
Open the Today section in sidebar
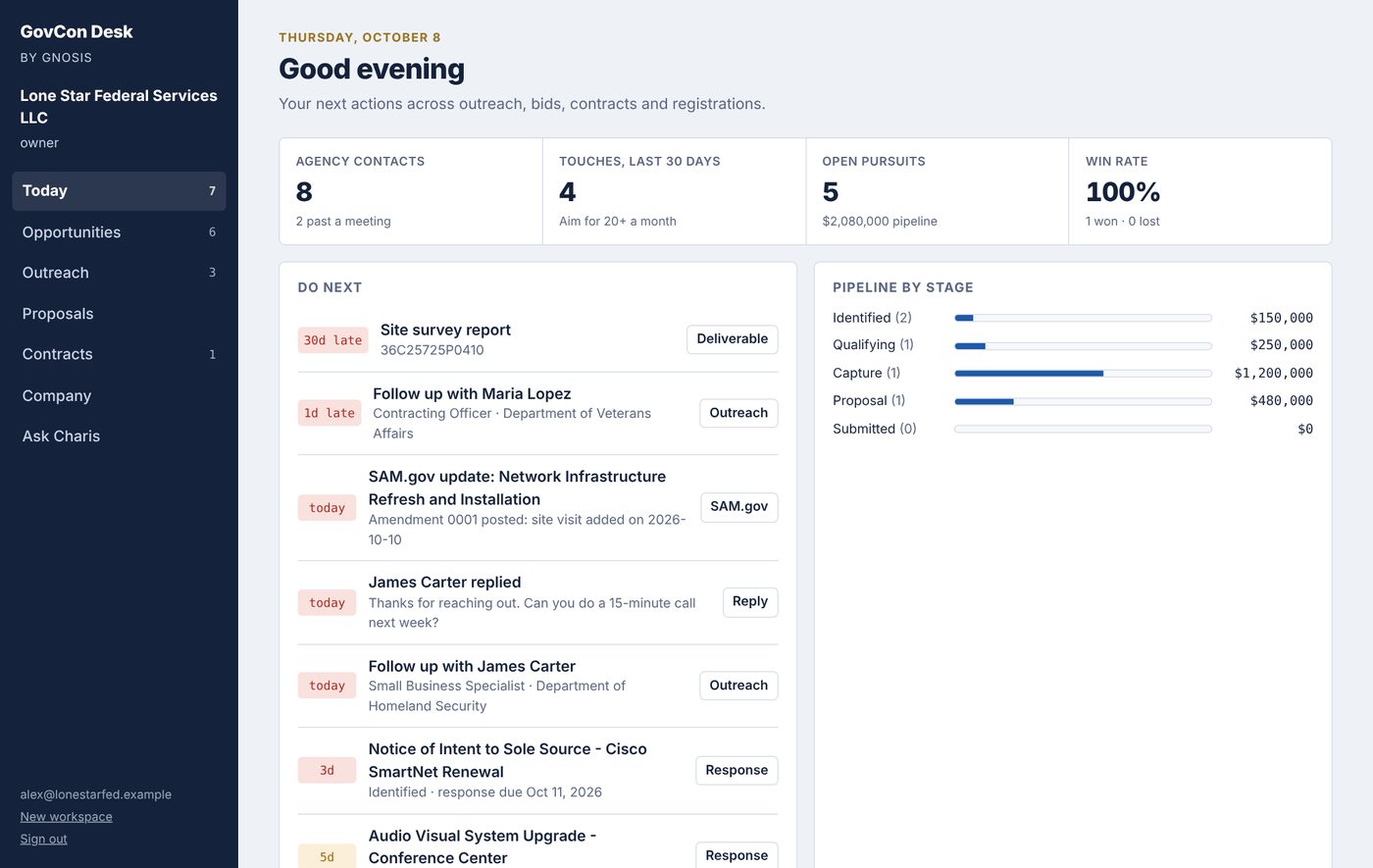pos(119,191)
